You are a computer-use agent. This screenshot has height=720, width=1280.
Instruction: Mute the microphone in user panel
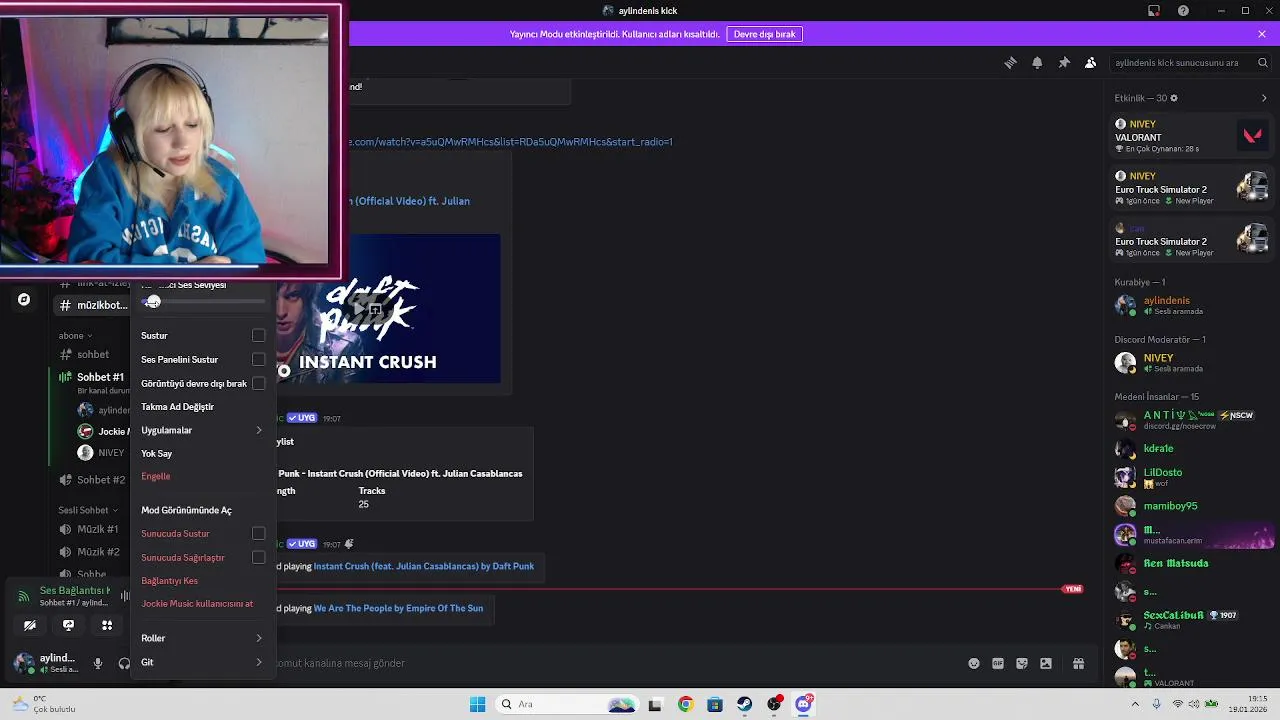(98, 663)
